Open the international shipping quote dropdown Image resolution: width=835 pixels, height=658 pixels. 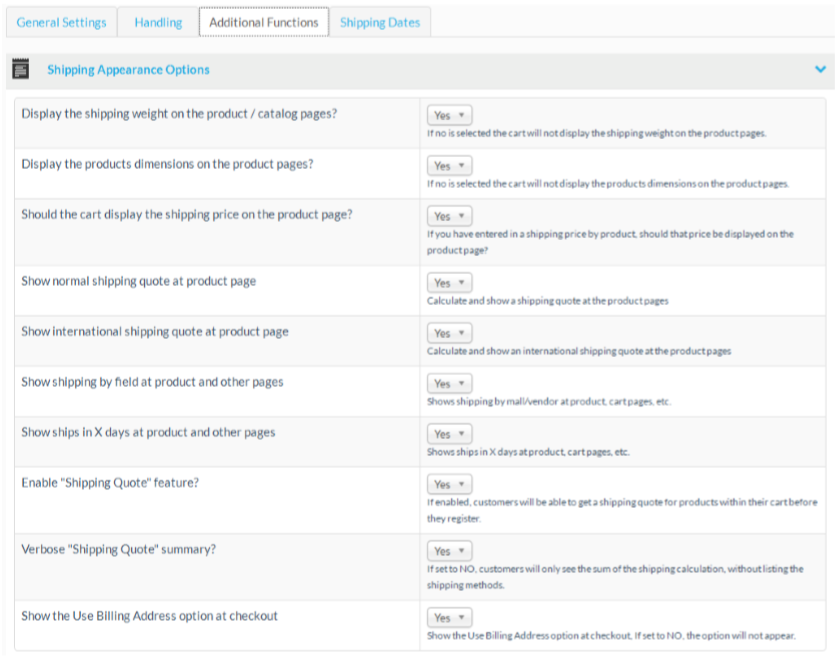point(449,333)
